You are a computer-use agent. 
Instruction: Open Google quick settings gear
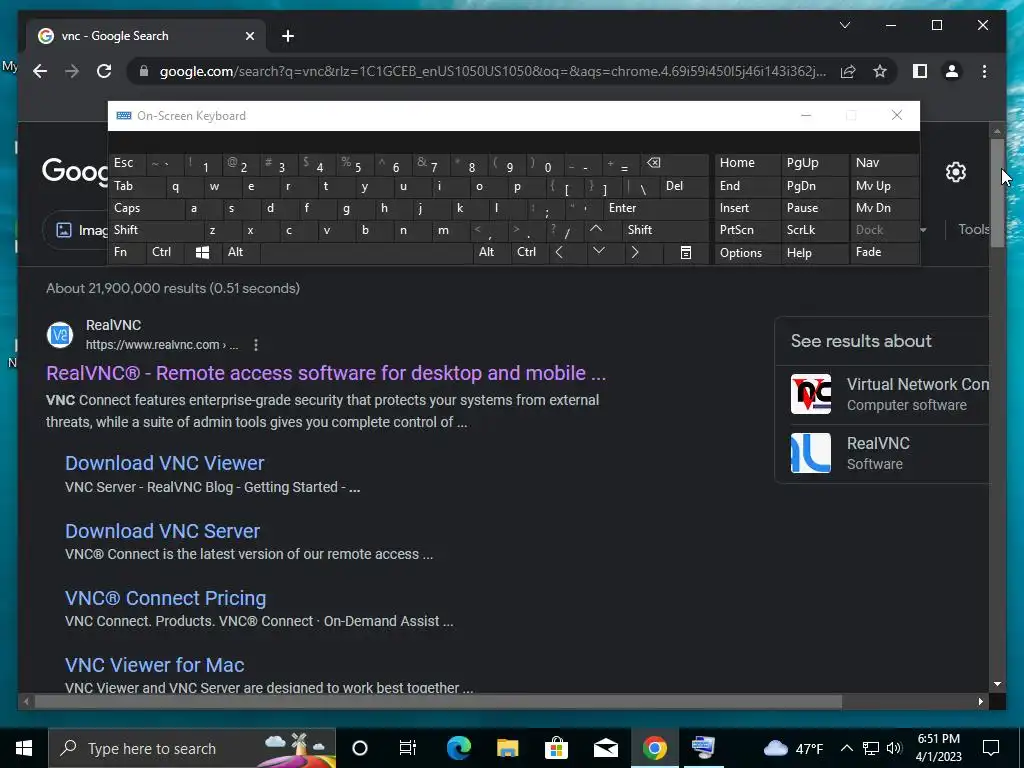click(x=955, y=172)
